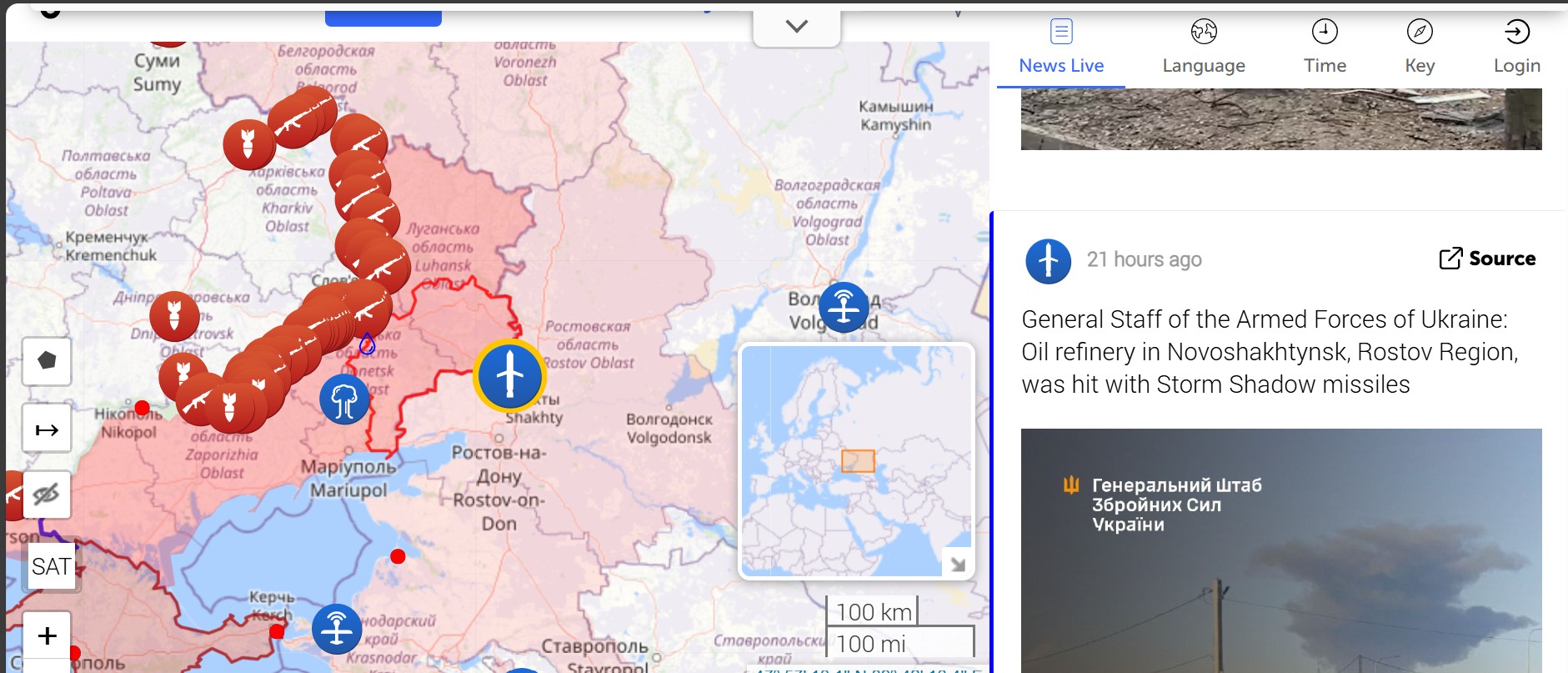This screenshot has height=673, width=1568.
Task: Select the highlighted airplane marker near Shakhty
Action: coord(509,375)
